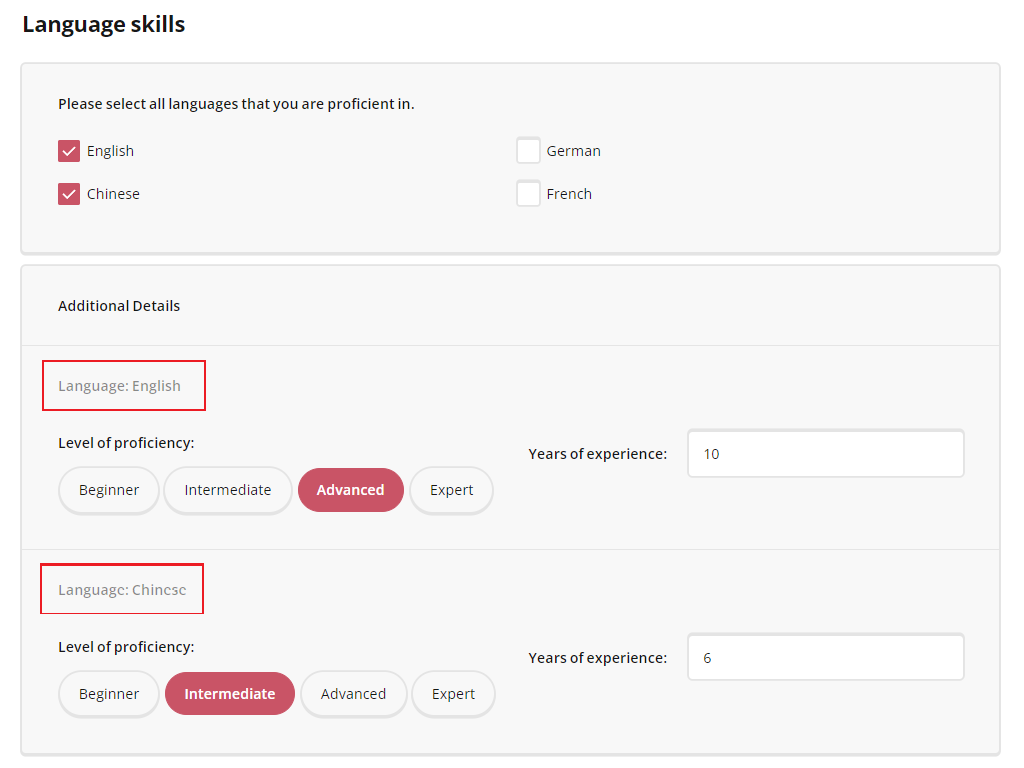Click the language selection instruction text
1024x768 pixels.
[x=237, y=103]
